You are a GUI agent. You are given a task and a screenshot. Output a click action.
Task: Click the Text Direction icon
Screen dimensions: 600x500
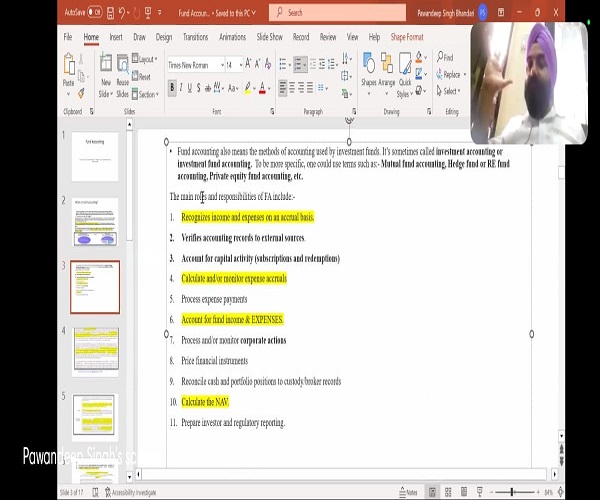point(346,59)
